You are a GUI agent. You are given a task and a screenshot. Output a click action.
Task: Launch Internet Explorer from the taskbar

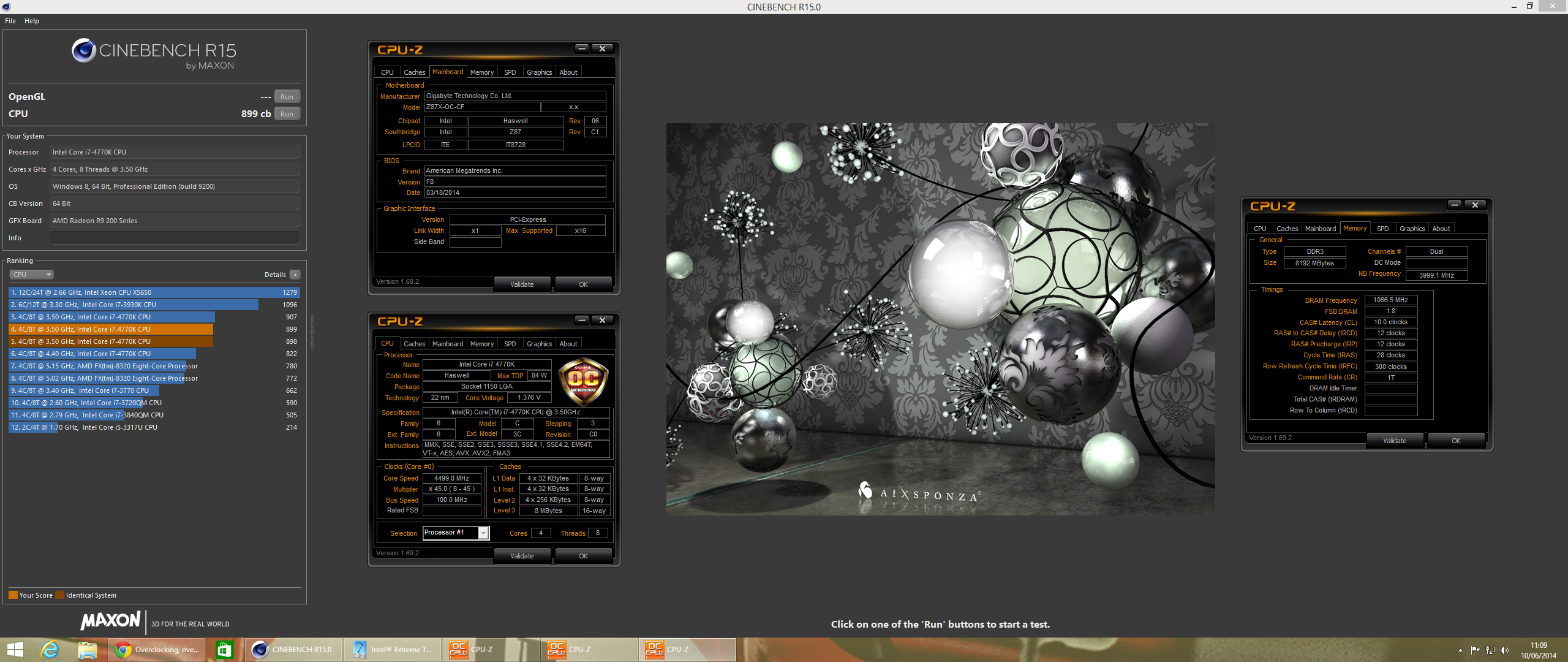pyautogui.click(x=50, y=650)
